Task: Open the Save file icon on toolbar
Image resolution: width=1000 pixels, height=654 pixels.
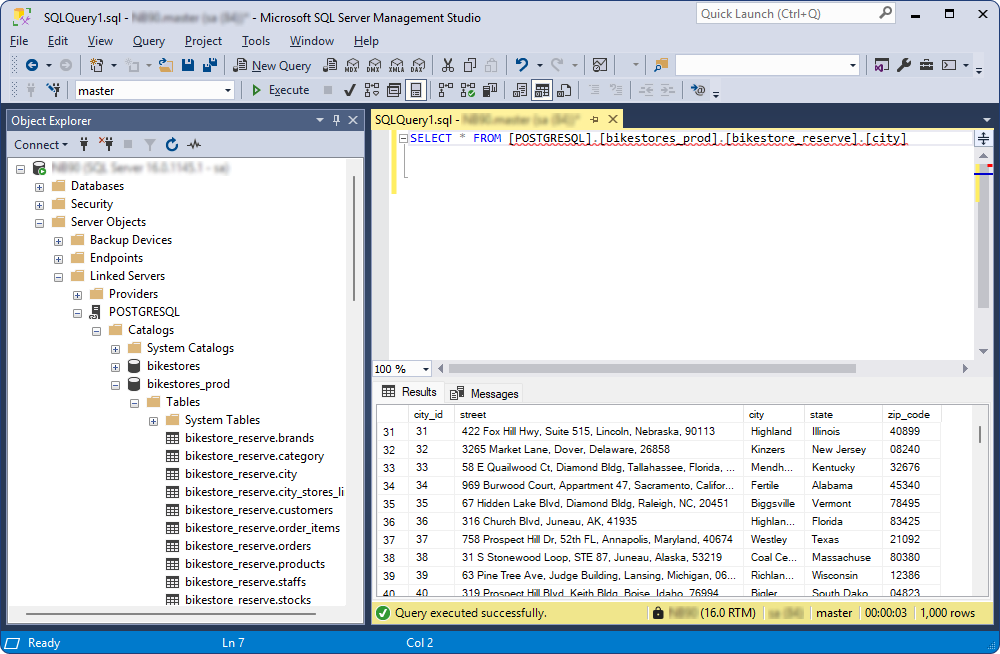Action: (187, 65)
